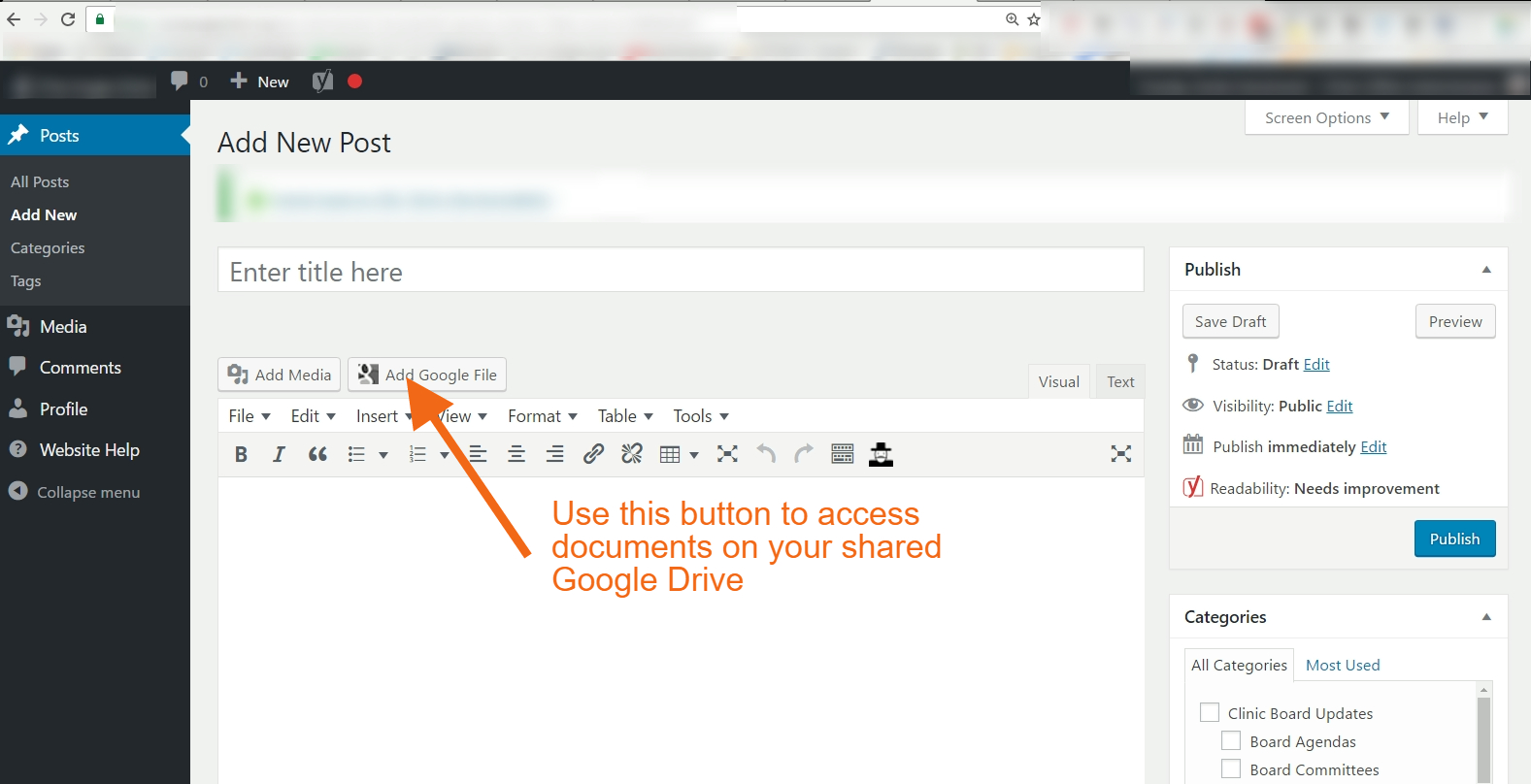Check the Clinic Board Updates category

pos(1210,713)
